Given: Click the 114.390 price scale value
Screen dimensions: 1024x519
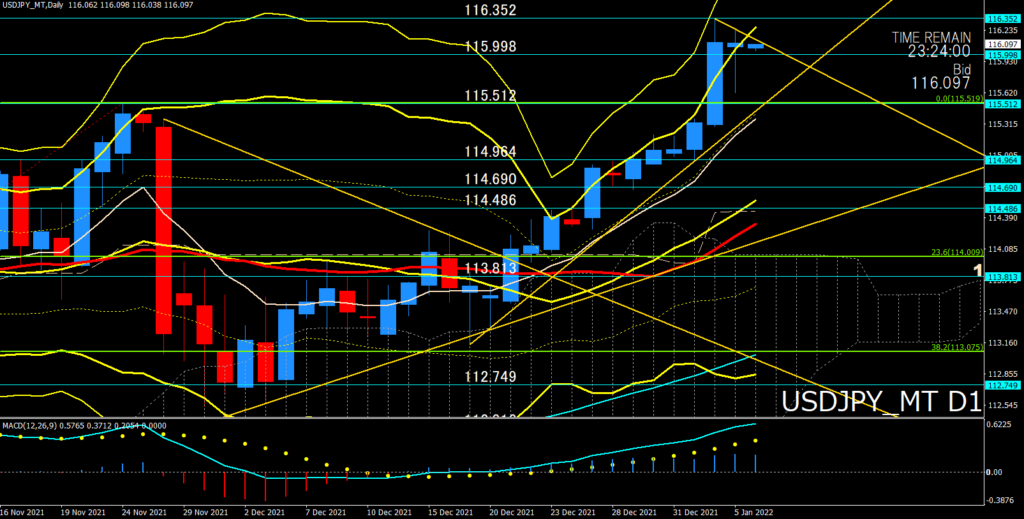Looking at the screenshot, I should [x=1002, y=218].
